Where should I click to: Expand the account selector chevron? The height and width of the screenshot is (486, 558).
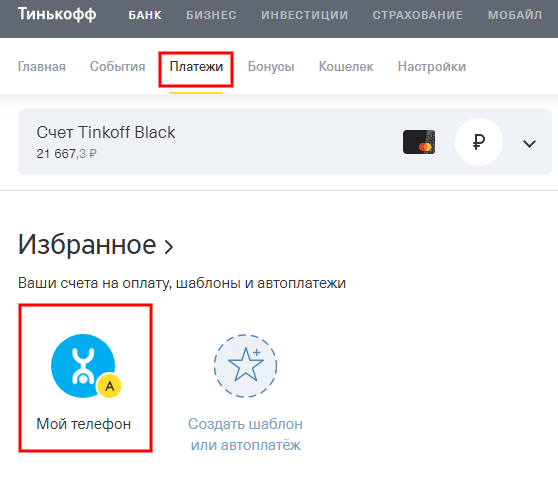point(529,143)
